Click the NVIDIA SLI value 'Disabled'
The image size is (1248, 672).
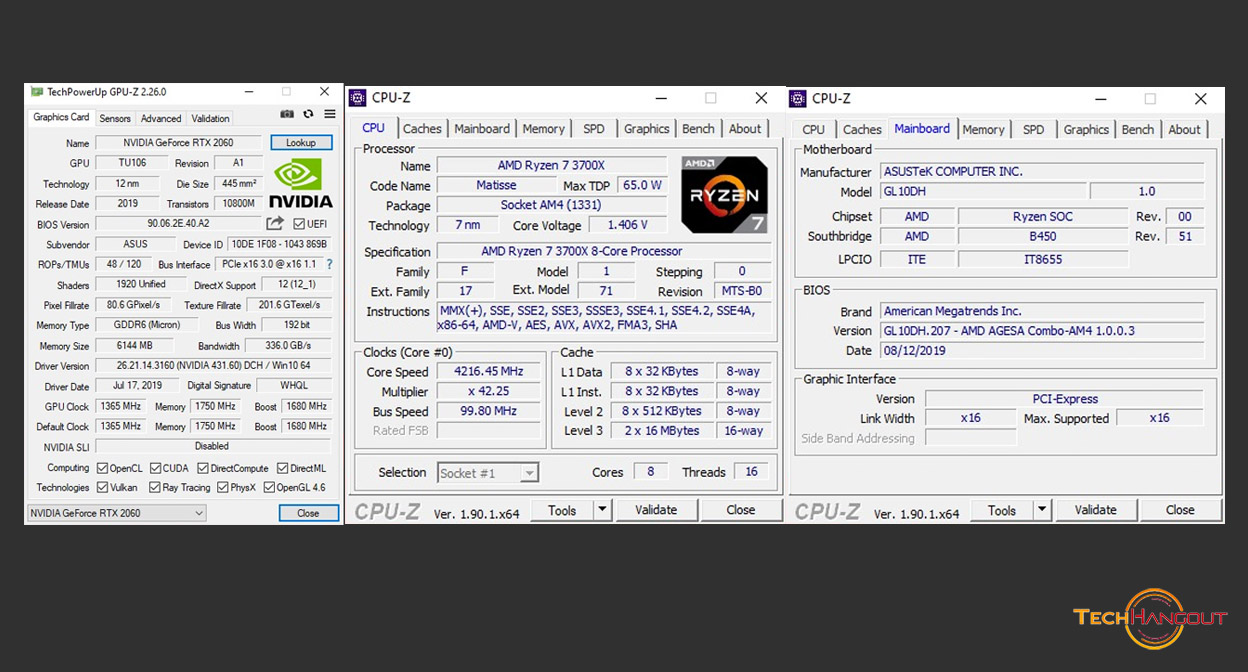point(212,446)
